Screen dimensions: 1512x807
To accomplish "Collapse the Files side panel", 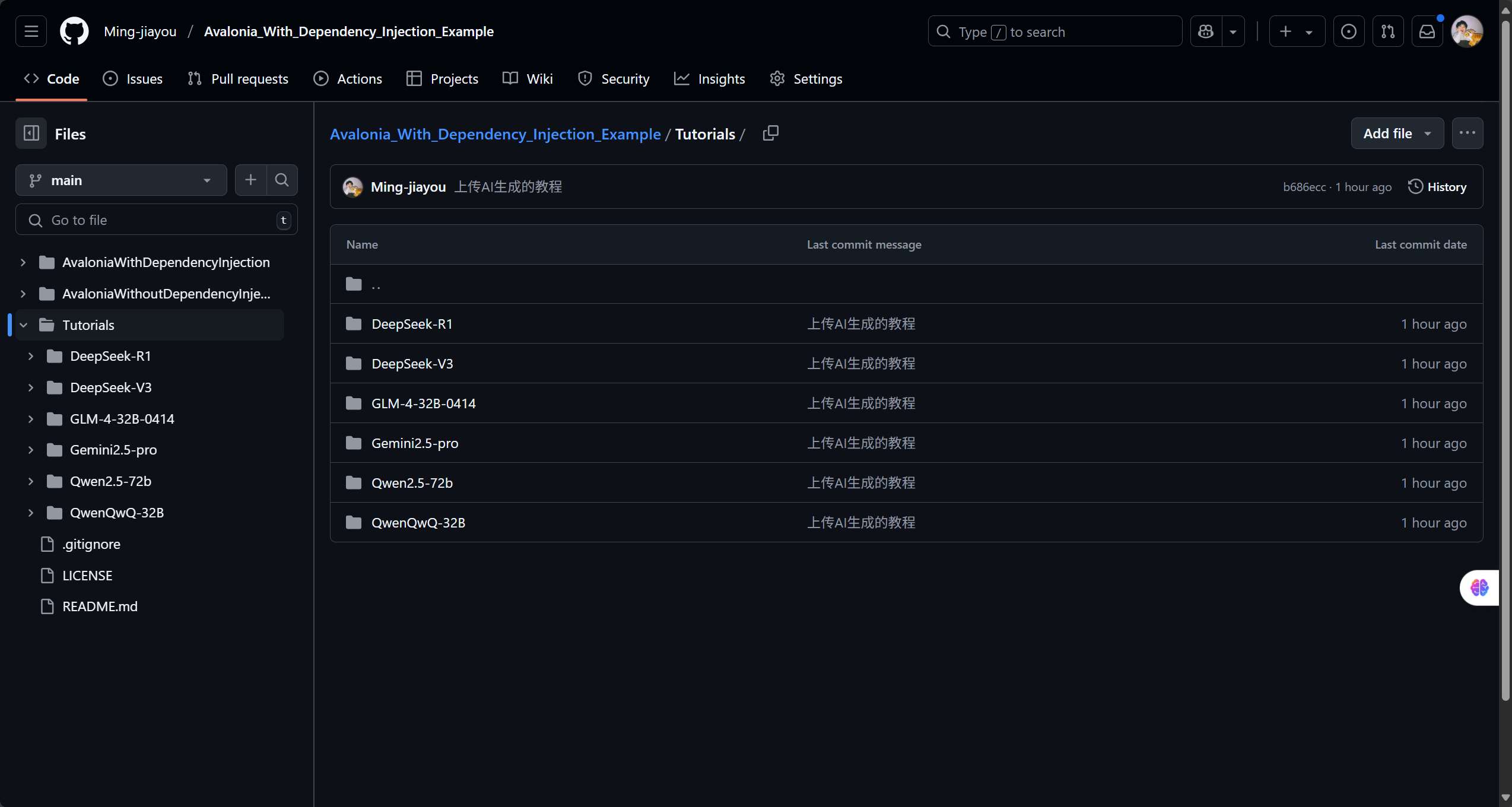I will click(x=31, y=134).
